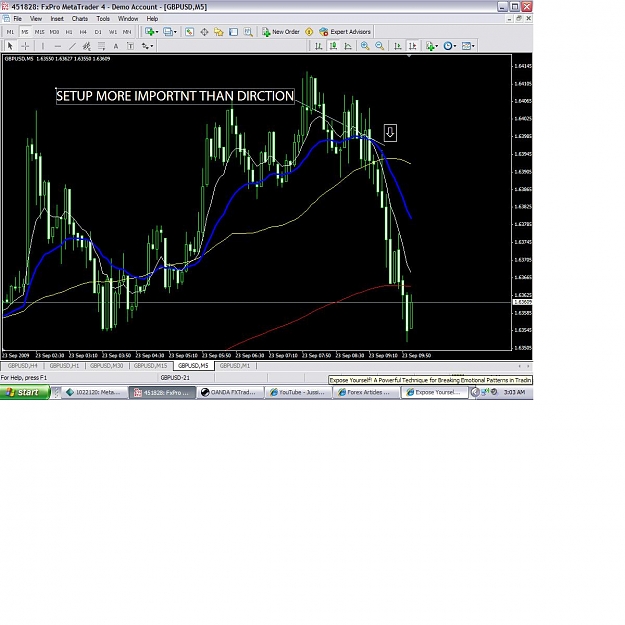625x625 pixels.
Task: Toggle chart auto scroll icon
Action: pyautogui.click(x=397, y=46)
